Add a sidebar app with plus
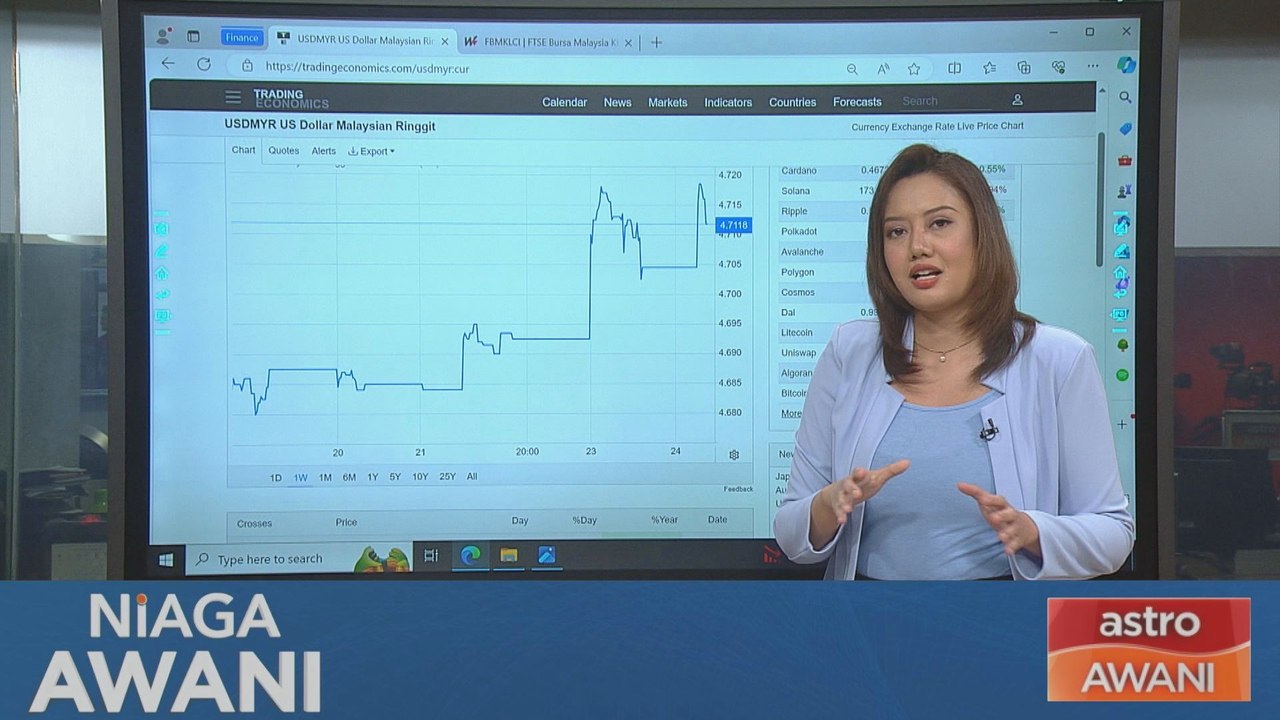 [1122, 424]
